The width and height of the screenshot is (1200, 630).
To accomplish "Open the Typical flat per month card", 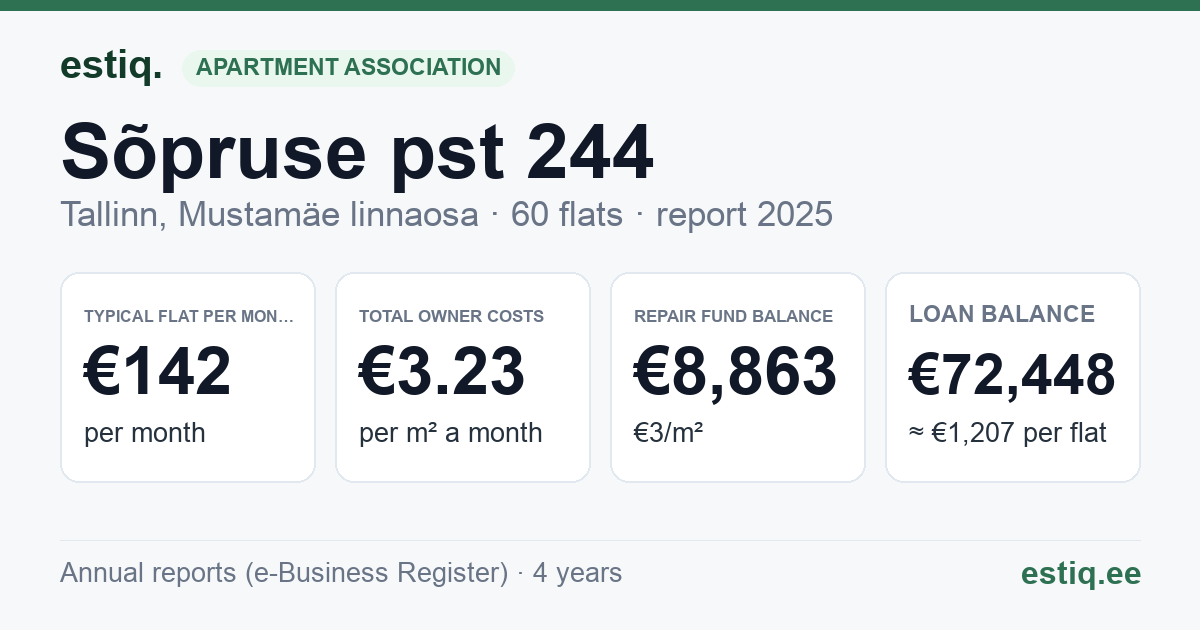I will tap(188, 377).
